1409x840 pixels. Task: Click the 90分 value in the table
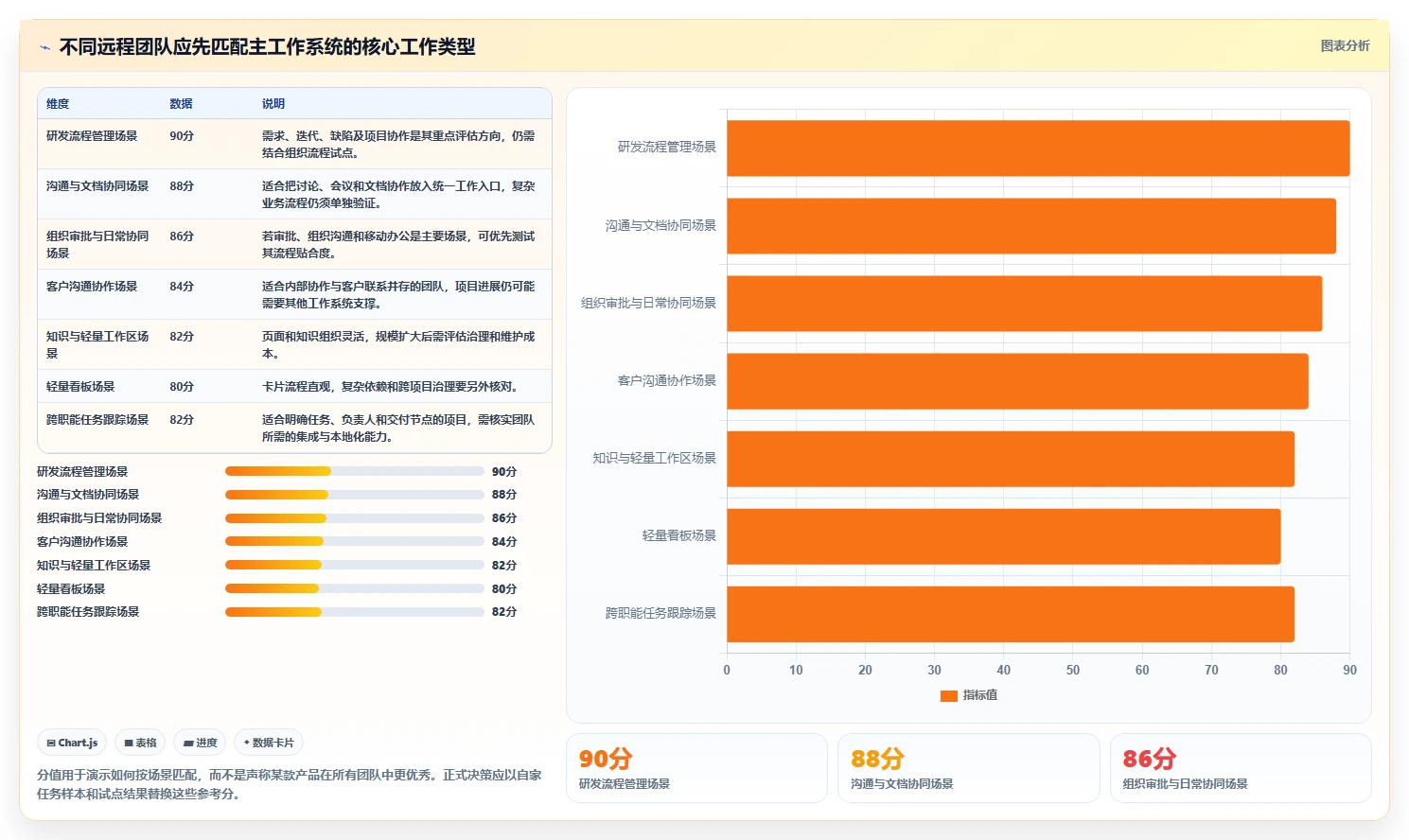tap(182, 136)
